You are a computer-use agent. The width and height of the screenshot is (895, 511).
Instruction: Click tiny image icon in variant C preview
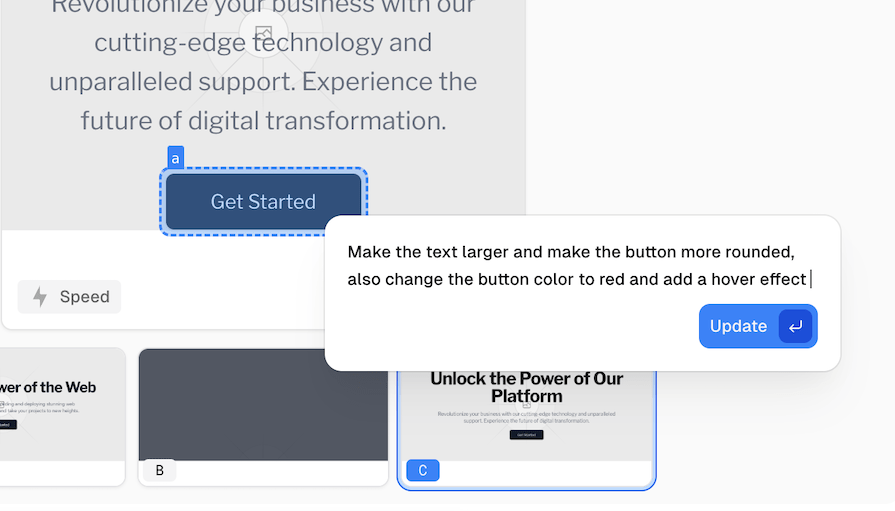[x=527, y=405]
